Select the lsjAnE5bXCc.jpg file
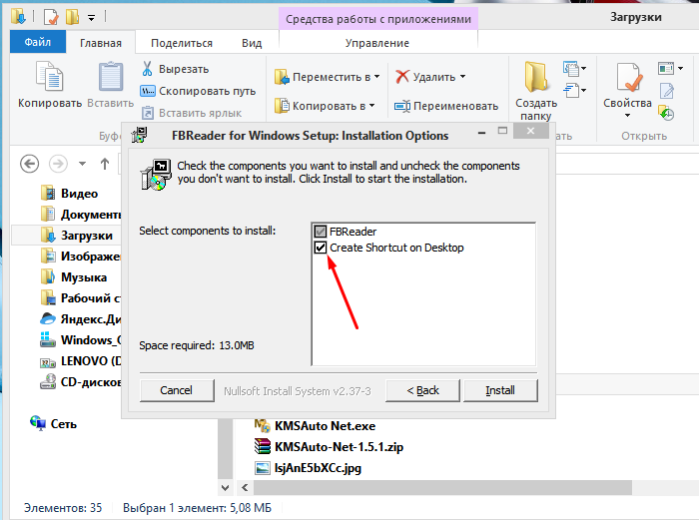 (x=308, y=468)
